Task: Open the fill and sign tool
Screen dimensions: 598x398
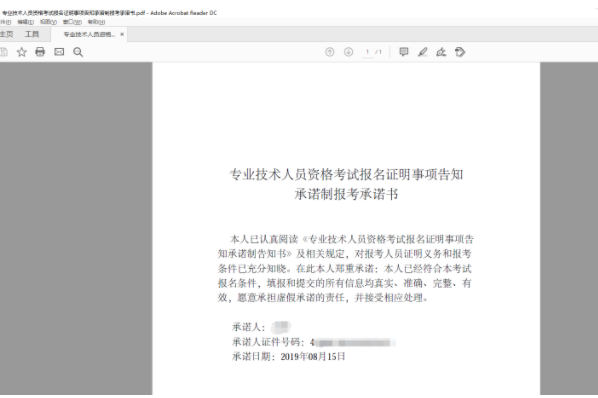Action: point(441,52)
